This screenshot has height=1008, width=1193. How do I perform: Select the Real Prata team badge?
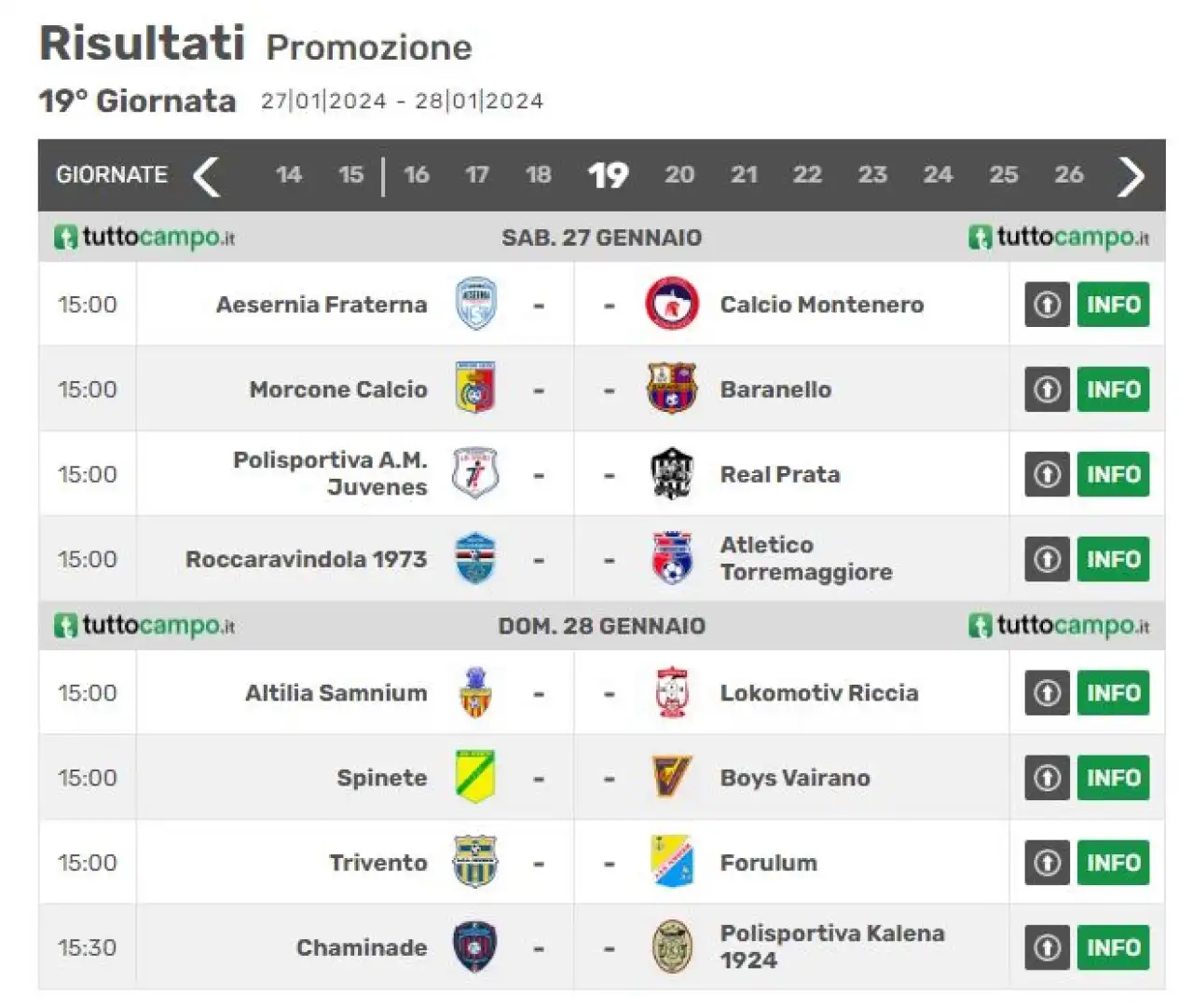coord(672,473)
